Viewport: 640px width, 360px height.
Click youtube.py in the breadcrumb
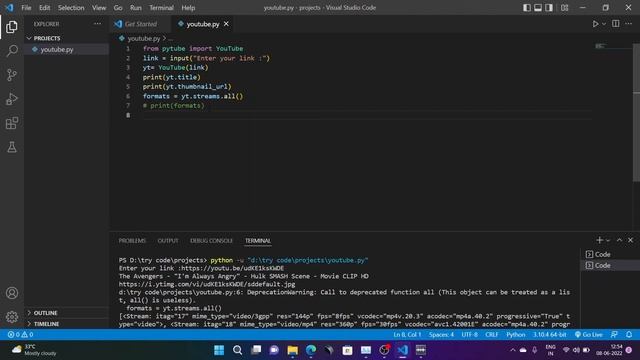(x=144, y=38)
